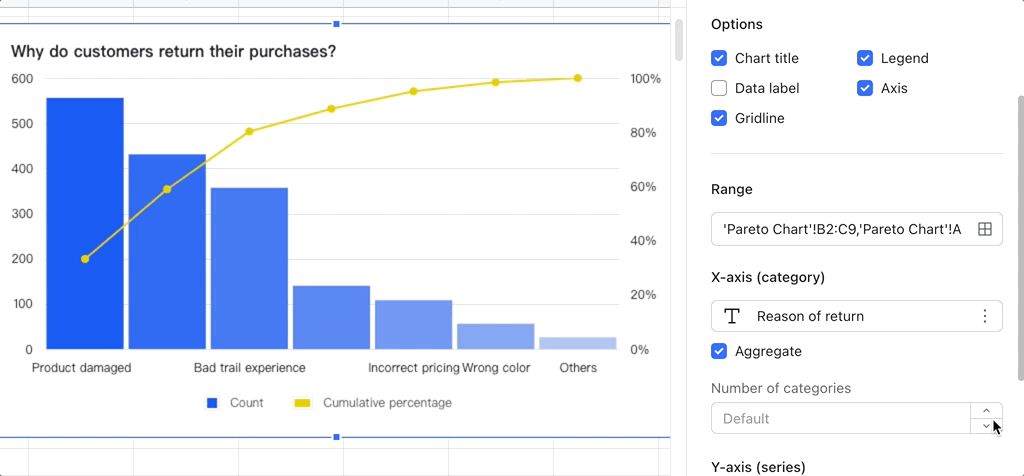The height and width of the screenshot is (476, 1024).
Task: Click the last yellow line point at 100%
Action: [578, 78]
